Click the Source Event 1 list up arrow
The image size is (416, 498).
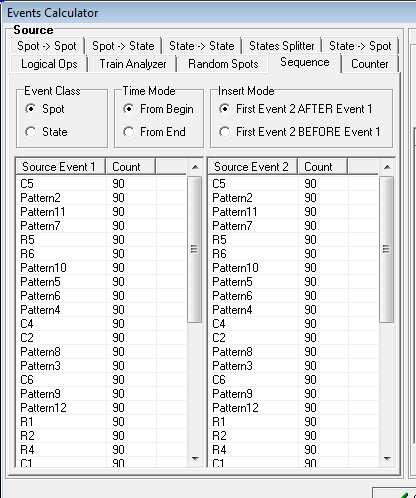pos(195,167)
